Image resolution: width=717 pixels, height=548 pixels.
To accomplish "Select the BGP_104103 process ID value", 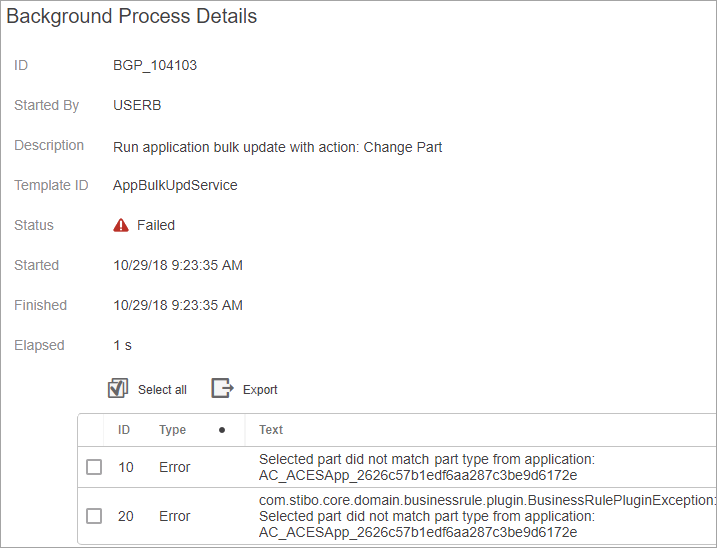I will point(155,65).
